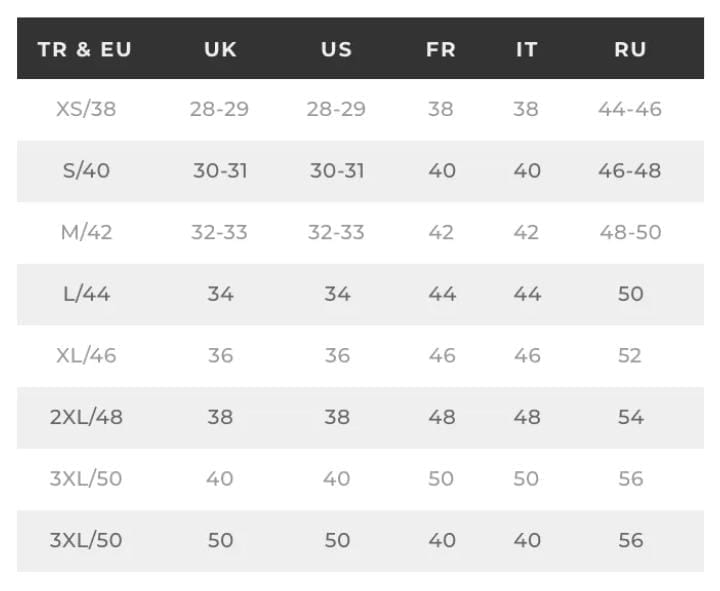720x591 pixels.
Task: Click the RU value 44-46
Action: click(x=630, y=109)
